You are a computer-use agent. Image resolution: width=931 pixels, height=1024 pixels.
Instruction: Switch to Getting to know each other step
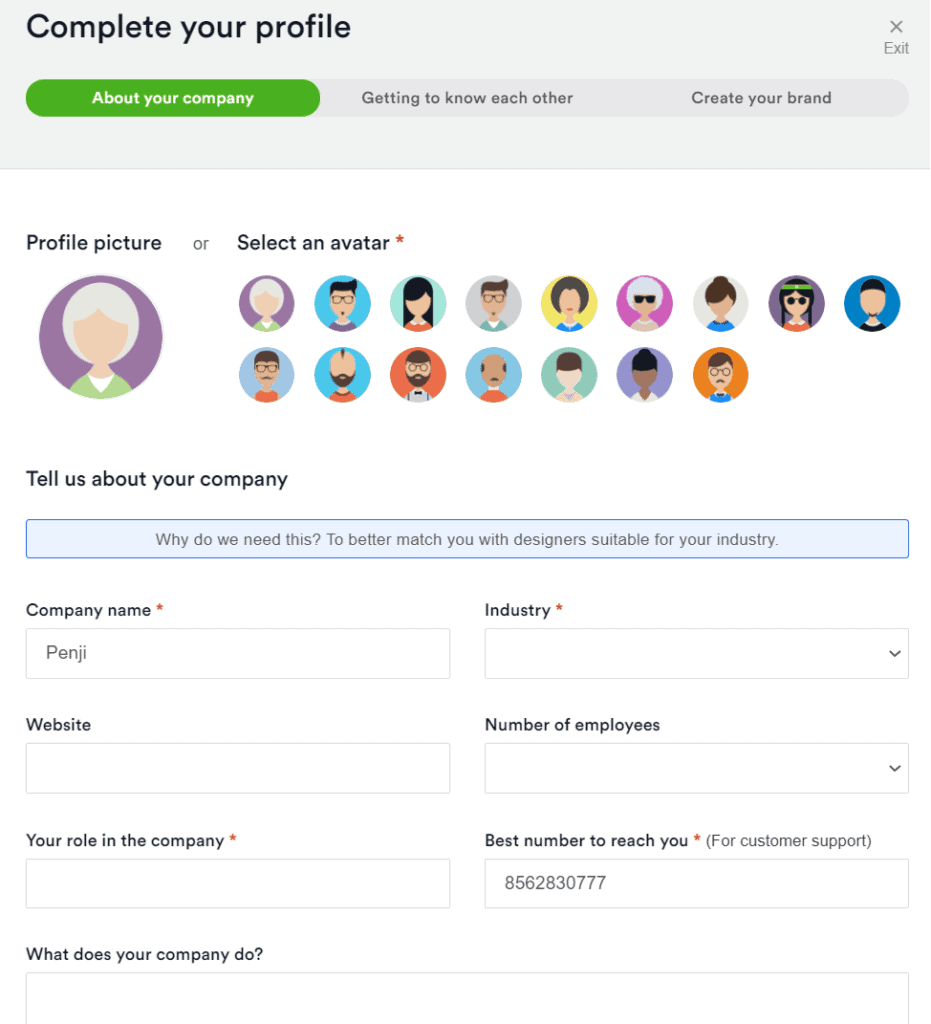click(467, 98)
